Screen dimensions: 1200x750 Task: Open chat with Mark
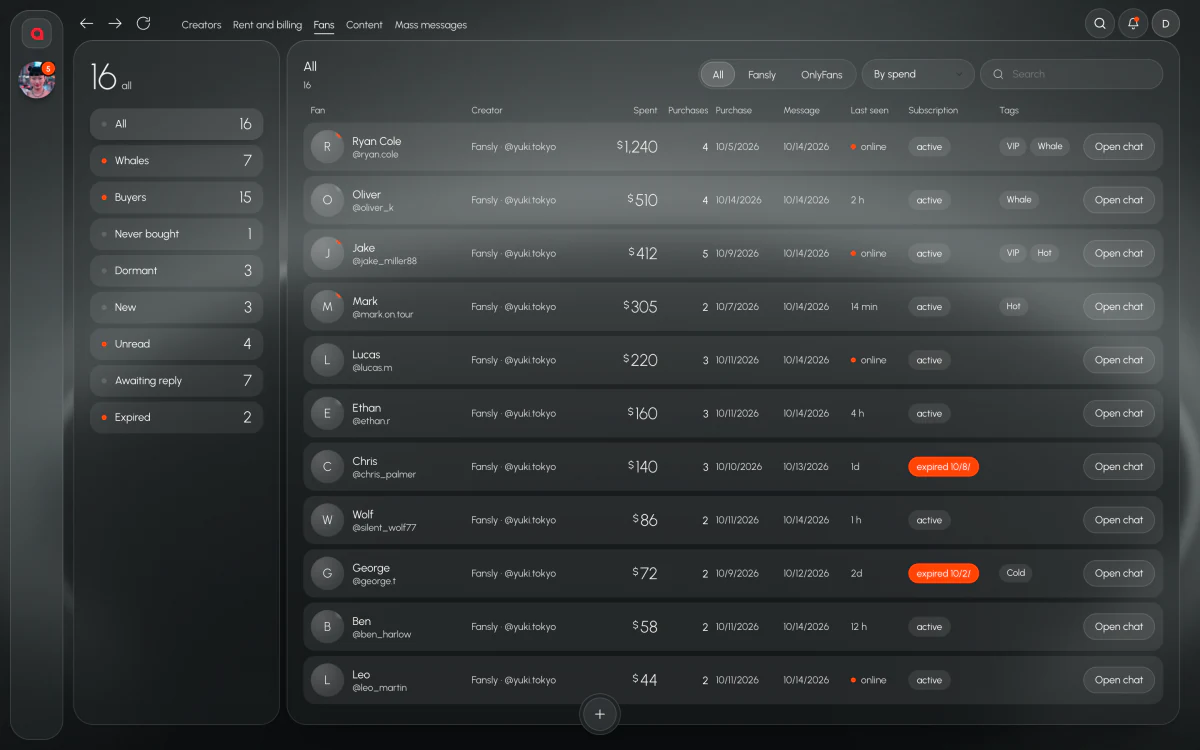1119,307
